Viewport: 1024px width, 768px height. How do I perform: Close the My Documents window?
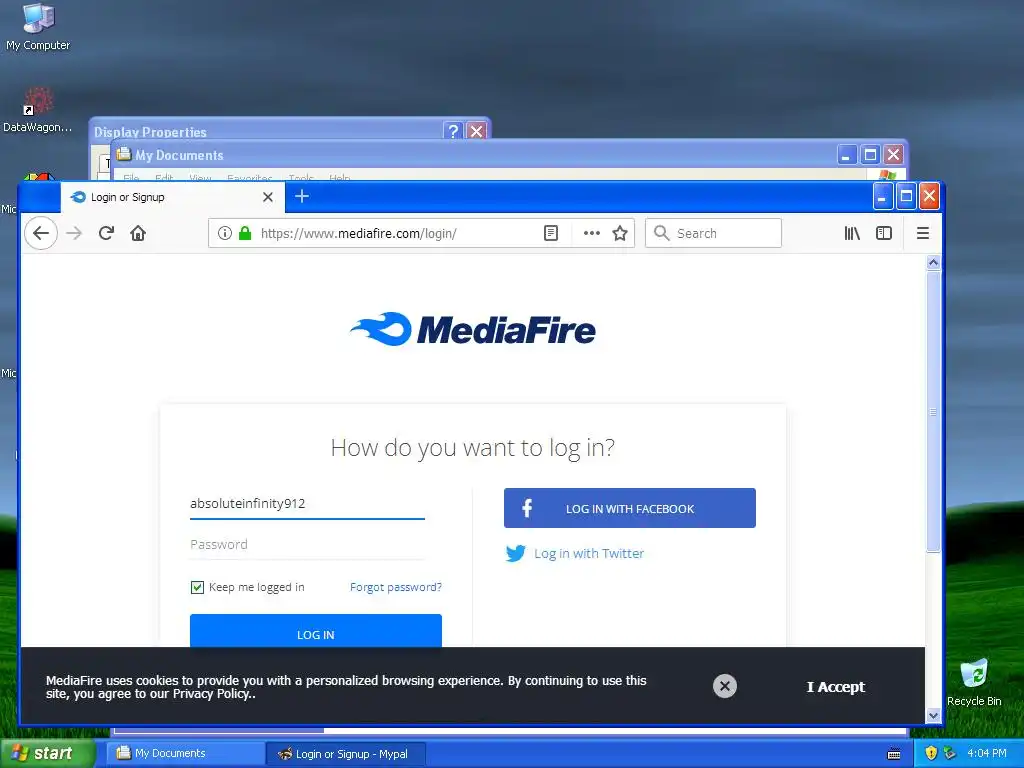tap(893, 155)
